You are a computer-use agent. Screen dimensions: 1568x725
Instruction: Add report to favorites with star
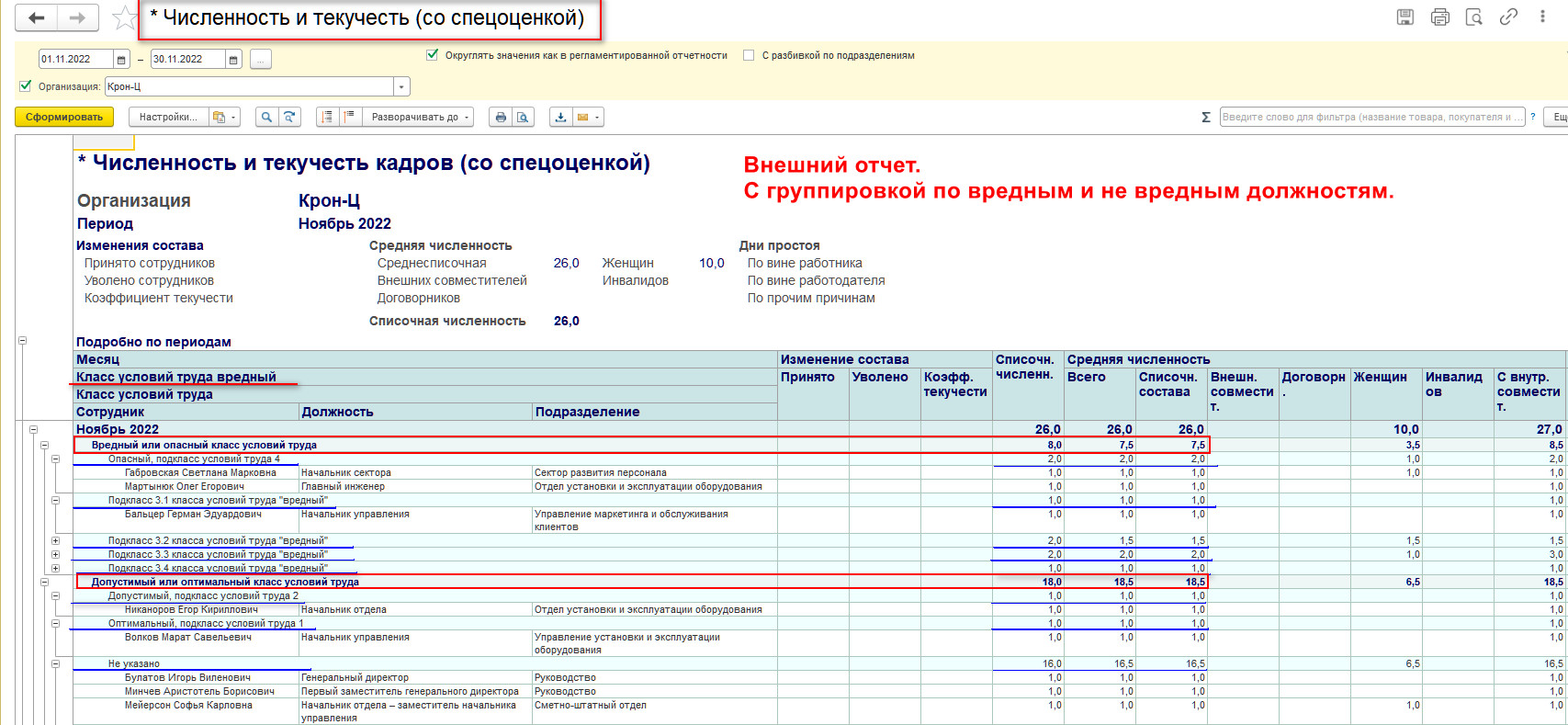click(124, 17)
